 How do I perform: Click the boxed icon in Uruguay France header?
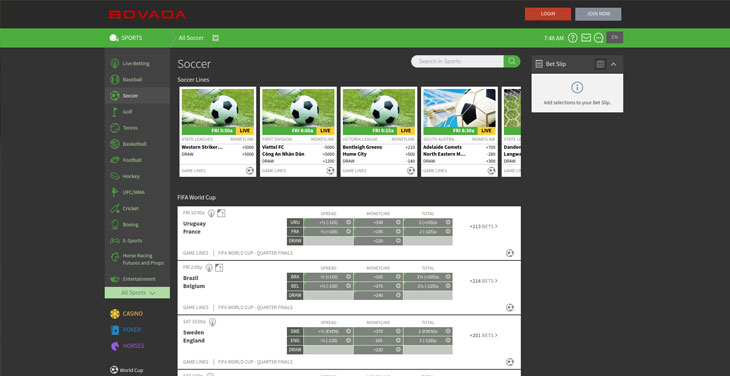pyautogui.click(x=222, y=213)
